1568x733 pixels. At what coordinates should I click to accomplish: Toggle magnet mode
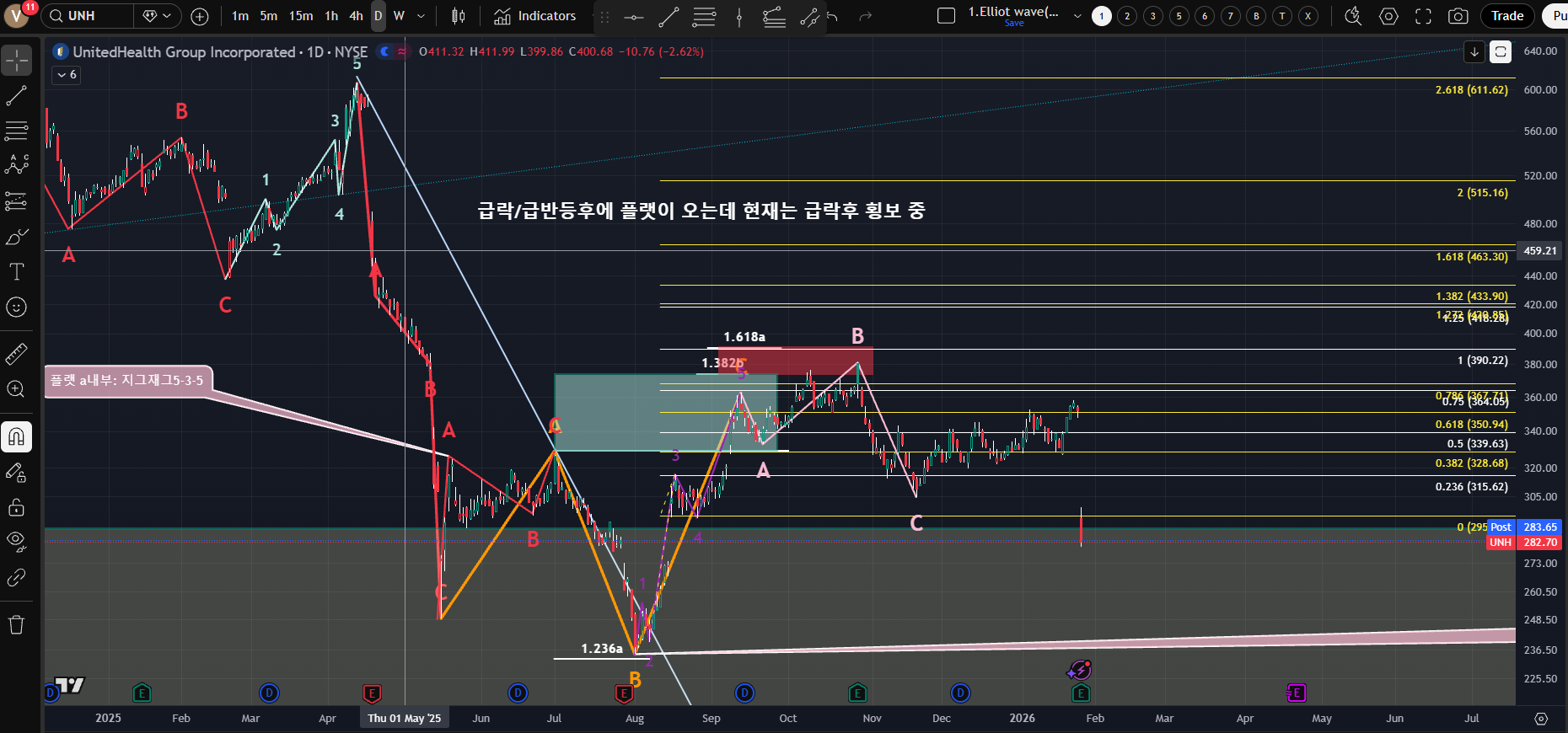17,436
